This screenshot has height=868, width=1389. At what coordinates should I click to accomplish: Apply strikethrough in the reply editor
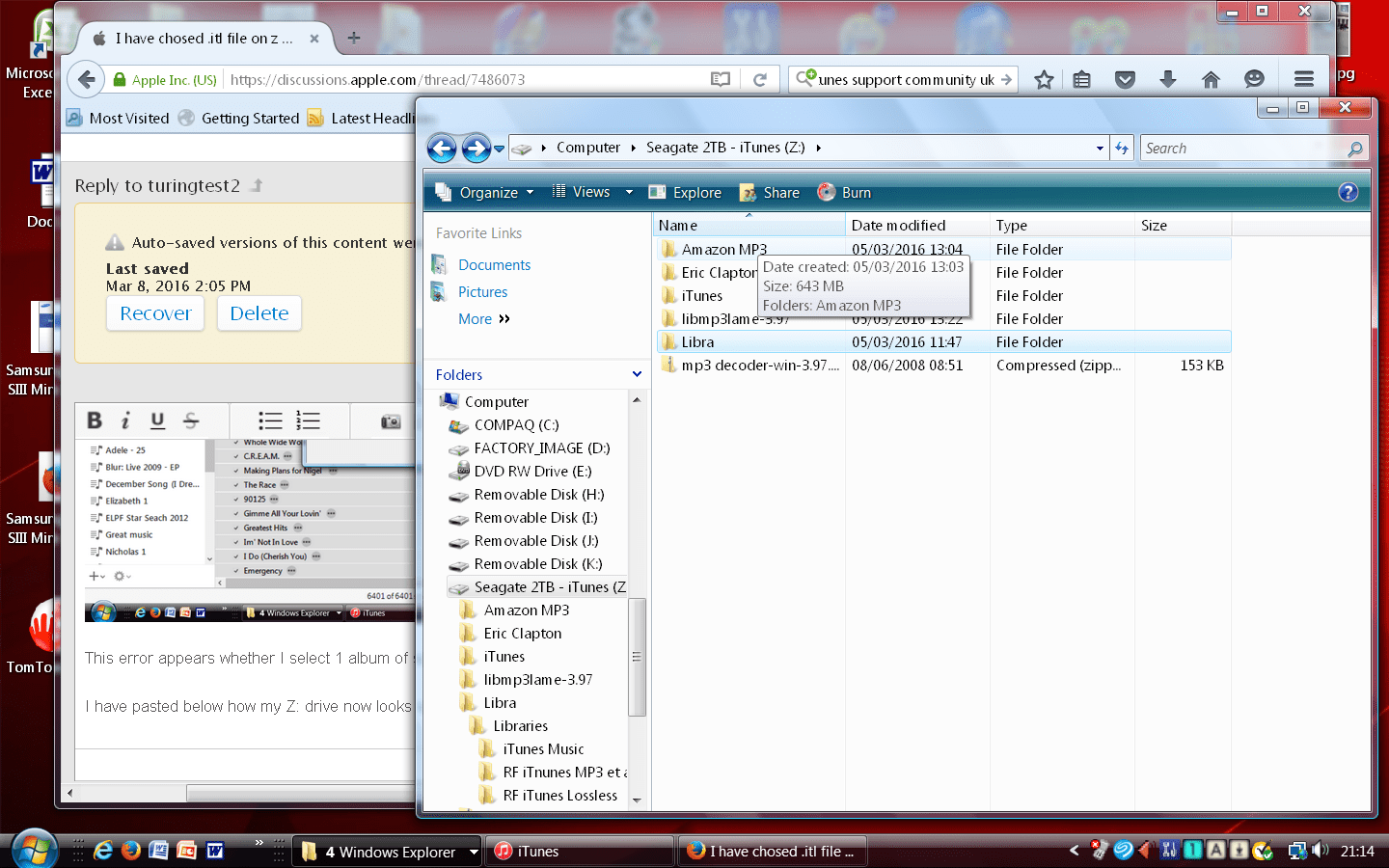[191, 420]
